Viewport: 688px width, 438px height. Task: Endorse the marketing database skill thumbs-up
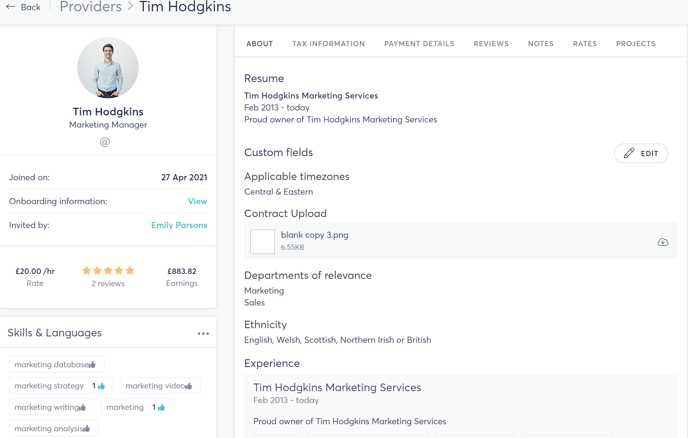(x=92, y=365)
